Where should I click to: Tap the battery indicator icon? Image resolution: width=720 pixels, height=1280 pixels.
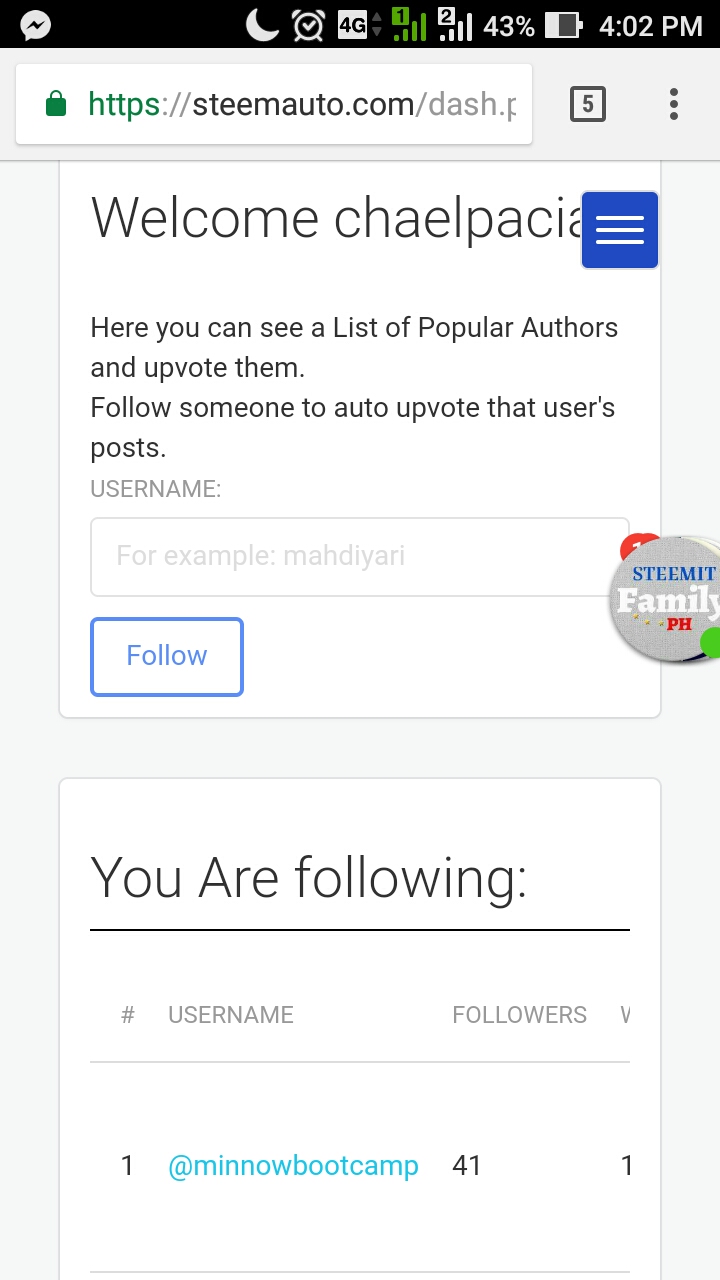(565, 25)
